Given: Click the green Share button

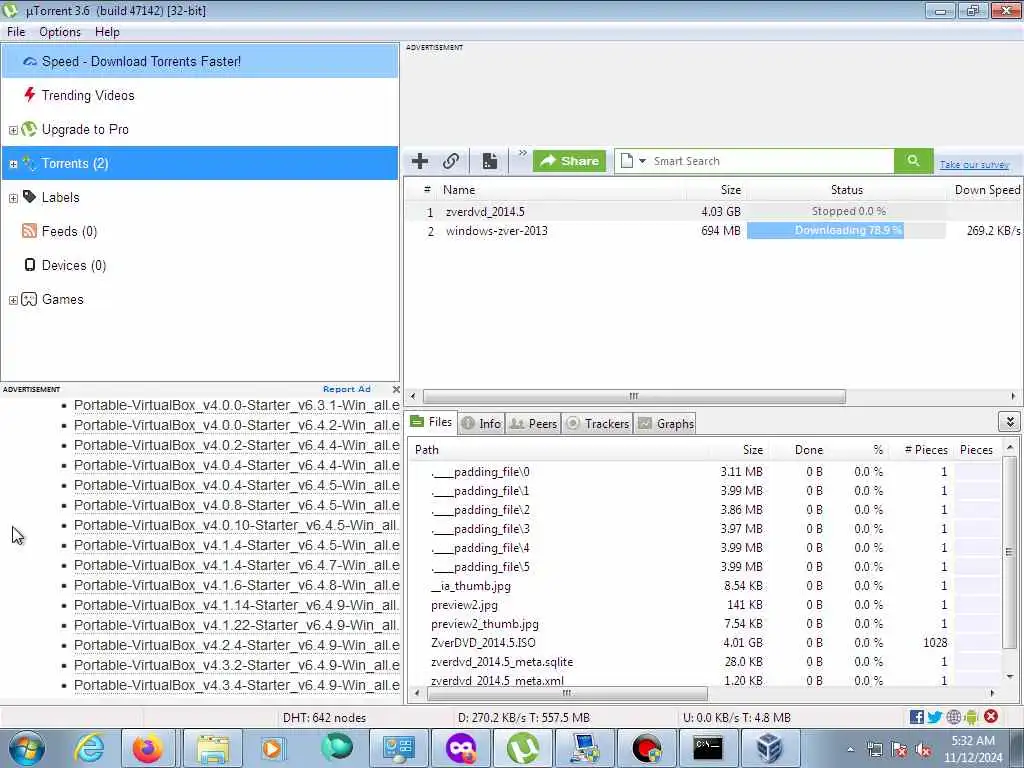Looking at the screenshot, I should pos(569,161).
